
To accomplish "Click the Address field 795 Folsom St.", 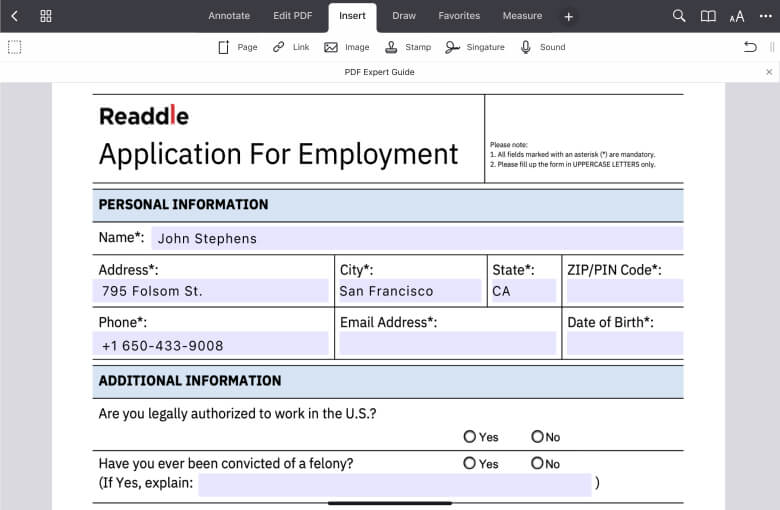I will (x=210, y=291).
